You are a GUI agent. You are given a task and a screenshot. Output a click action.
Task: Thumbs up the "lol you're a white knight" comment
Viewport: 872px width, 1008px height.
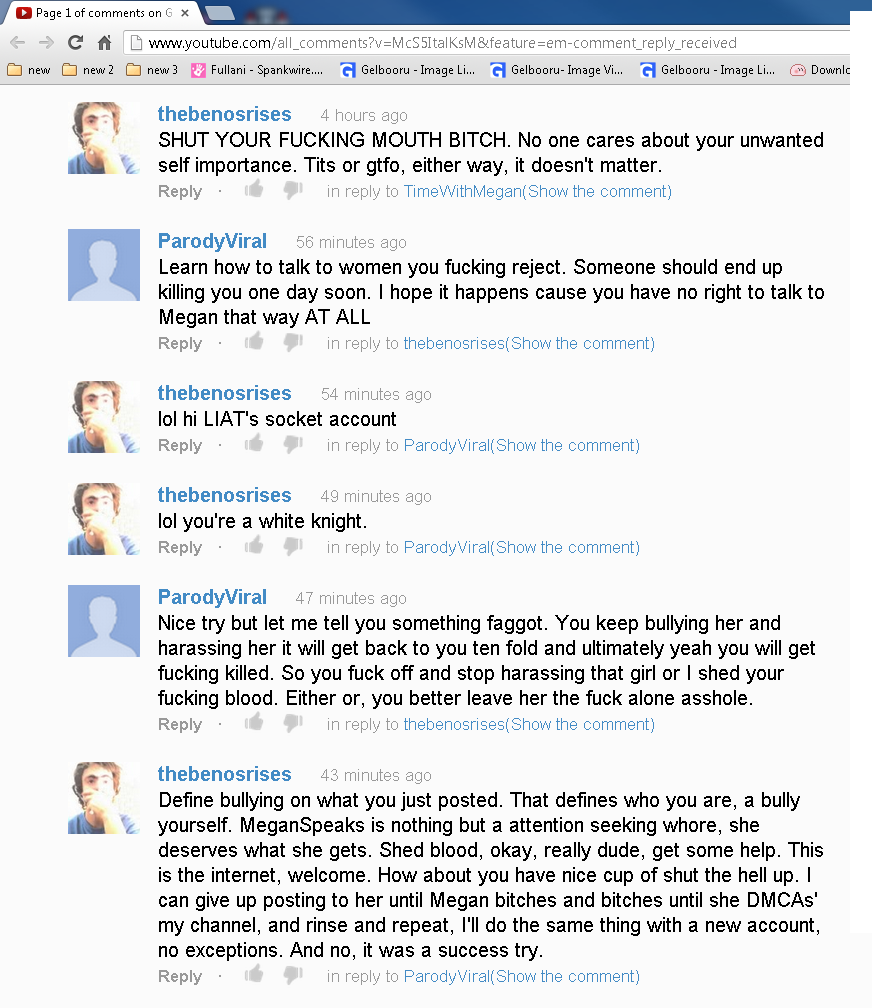pos(254,546)
